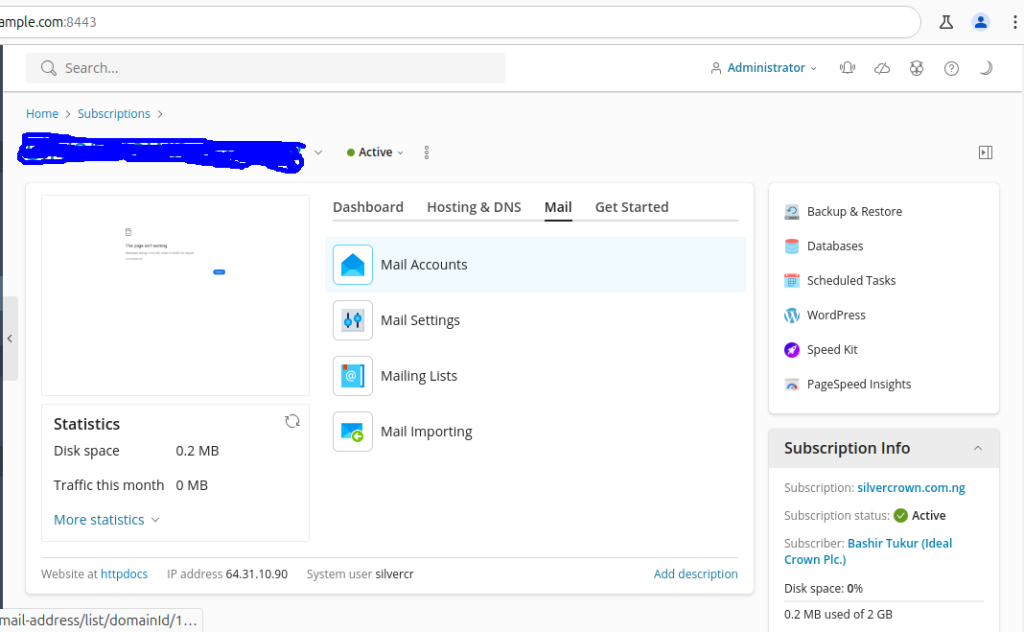This screenshot has height=632, width=1024.
Task: Toggle the right sidebar panel visibility
Action: [x=985, y=152]
